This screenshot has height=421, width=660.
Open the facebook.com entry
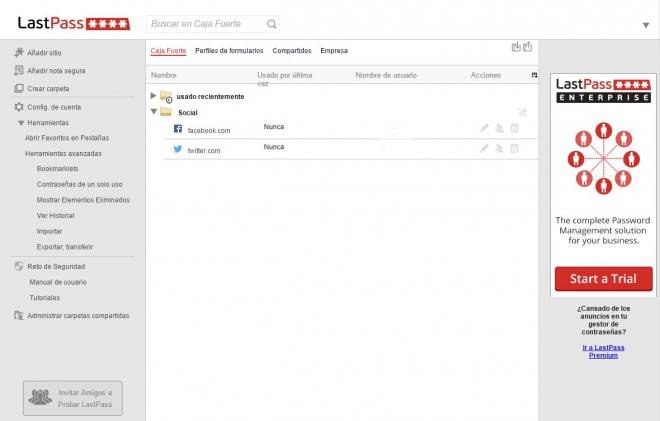[209, 131]
